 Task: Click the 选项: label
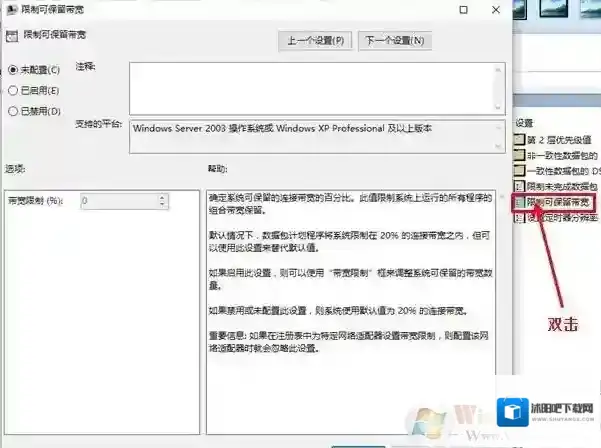coord(15,169)
